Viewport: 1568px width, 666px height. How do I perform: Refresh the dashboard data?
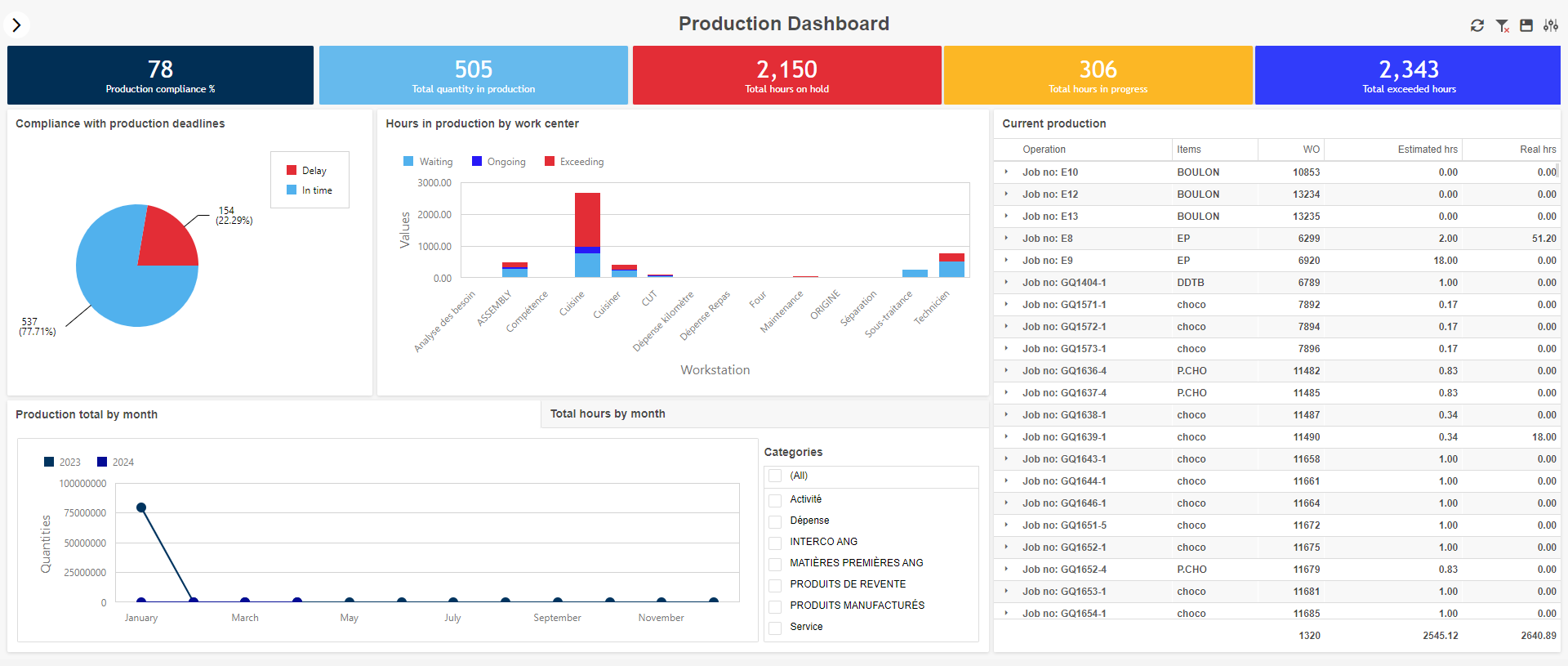1477,25
